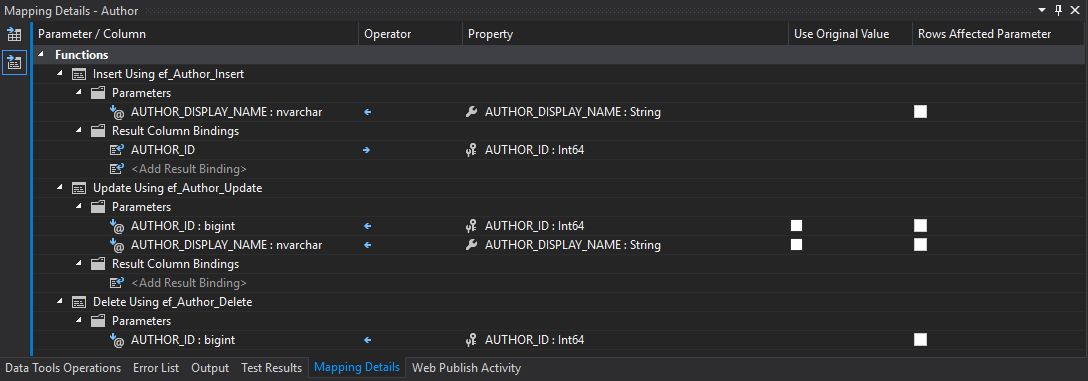Viewport: 1088px width, 381px height.
Task: Click key property icon in Insert AUTHOR_ID : Int64 row
Action: 472,150
